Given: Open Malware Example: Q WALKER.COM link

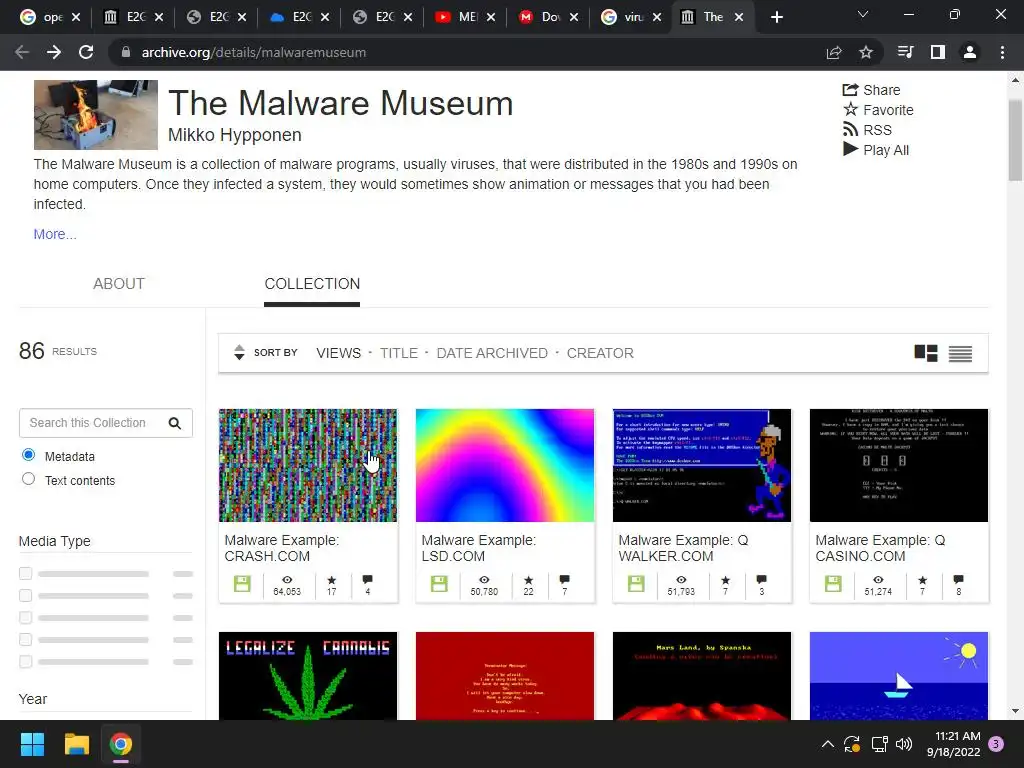Looking at the screenshot, I should click(x=683, y=549).
